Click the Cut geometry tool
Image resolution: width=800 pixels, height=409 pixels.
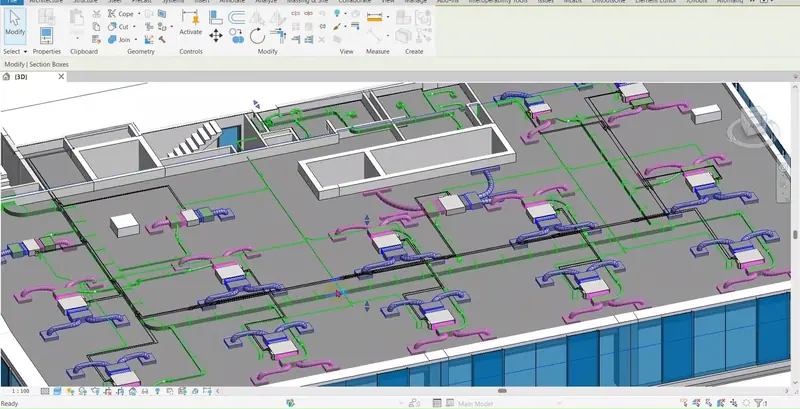click(119, 27)
